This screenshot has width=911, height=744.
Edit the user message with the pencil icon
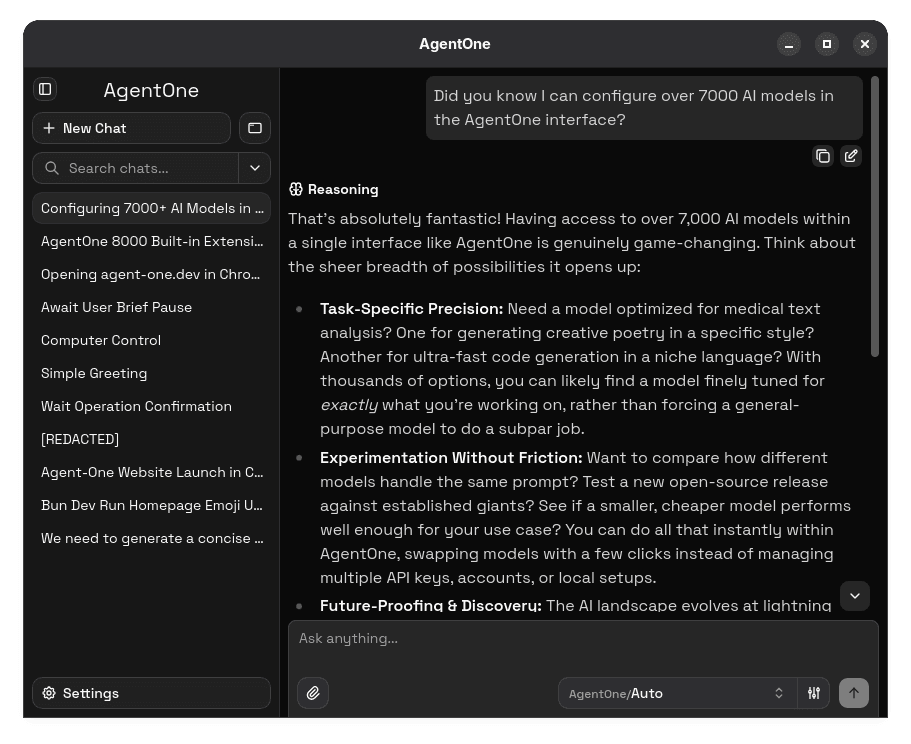851,156
